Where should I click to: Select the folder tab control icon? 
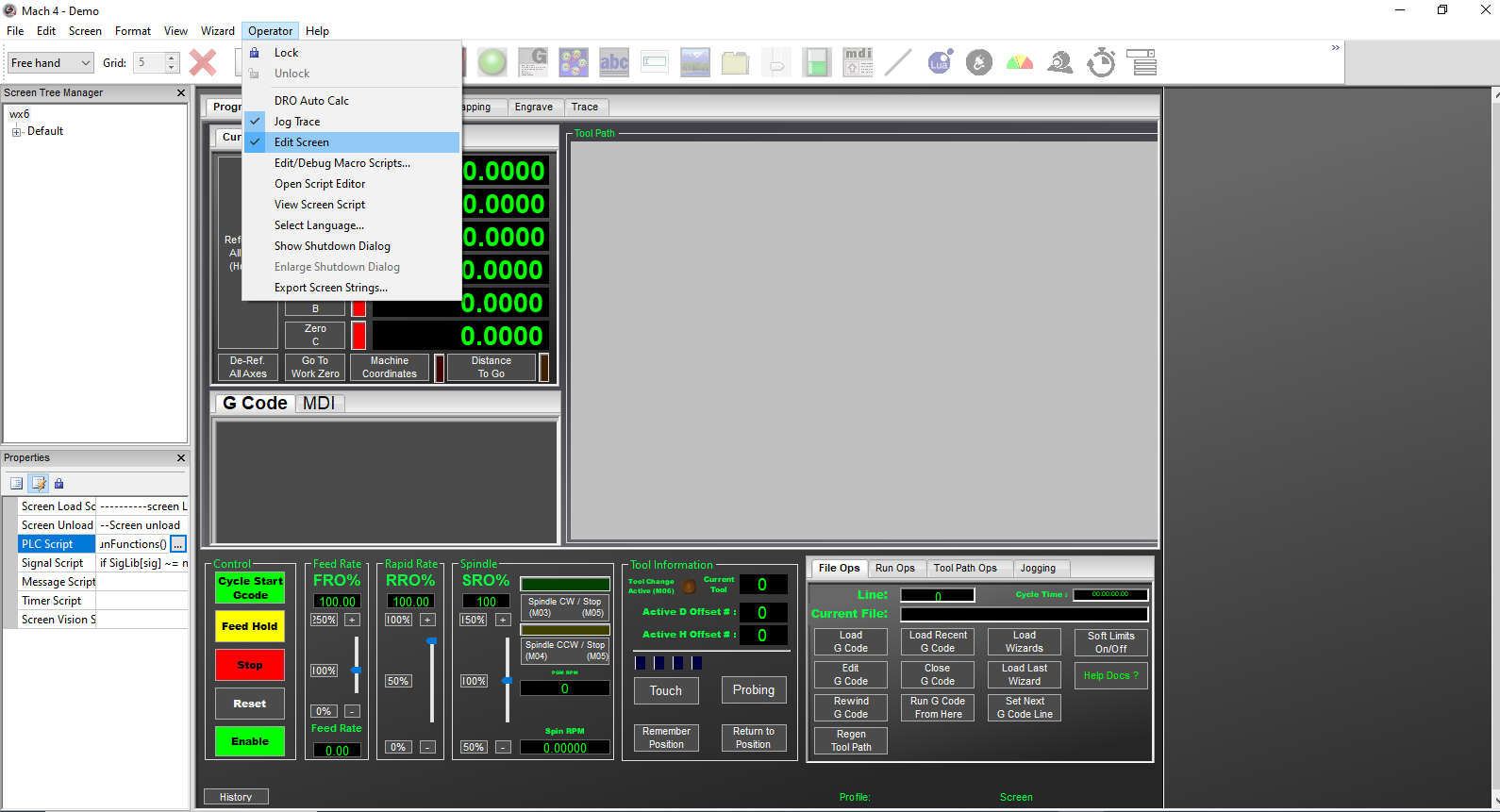(735, 63)
